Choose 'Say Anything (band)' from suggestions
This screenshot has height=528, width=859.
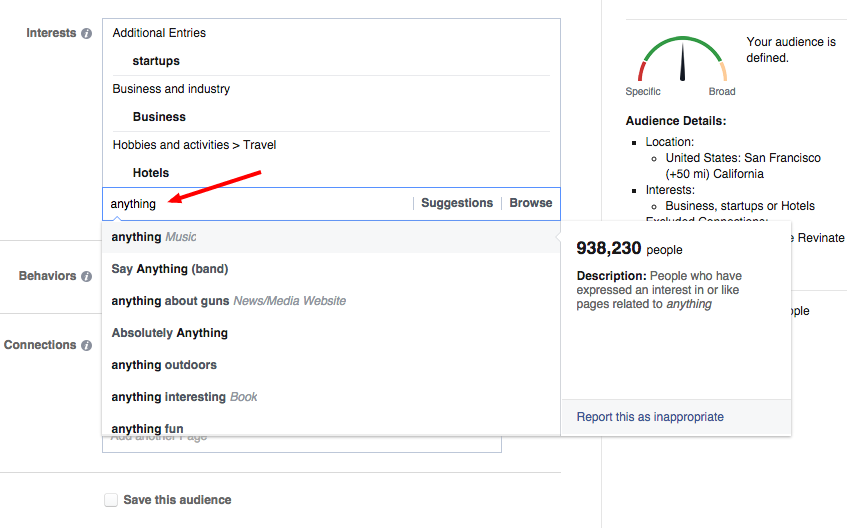click(x=170, y=269)
